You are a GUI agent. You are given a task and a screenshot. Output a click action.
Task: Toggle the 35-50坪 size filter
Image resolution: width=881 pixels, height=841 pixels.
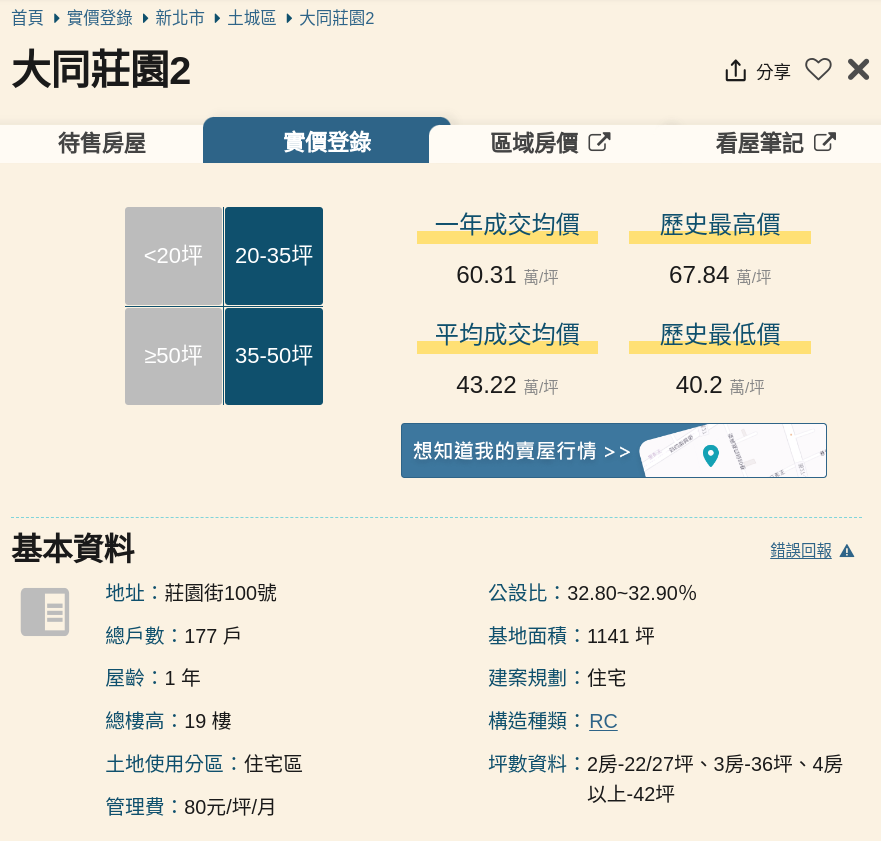tap(274, 356)
